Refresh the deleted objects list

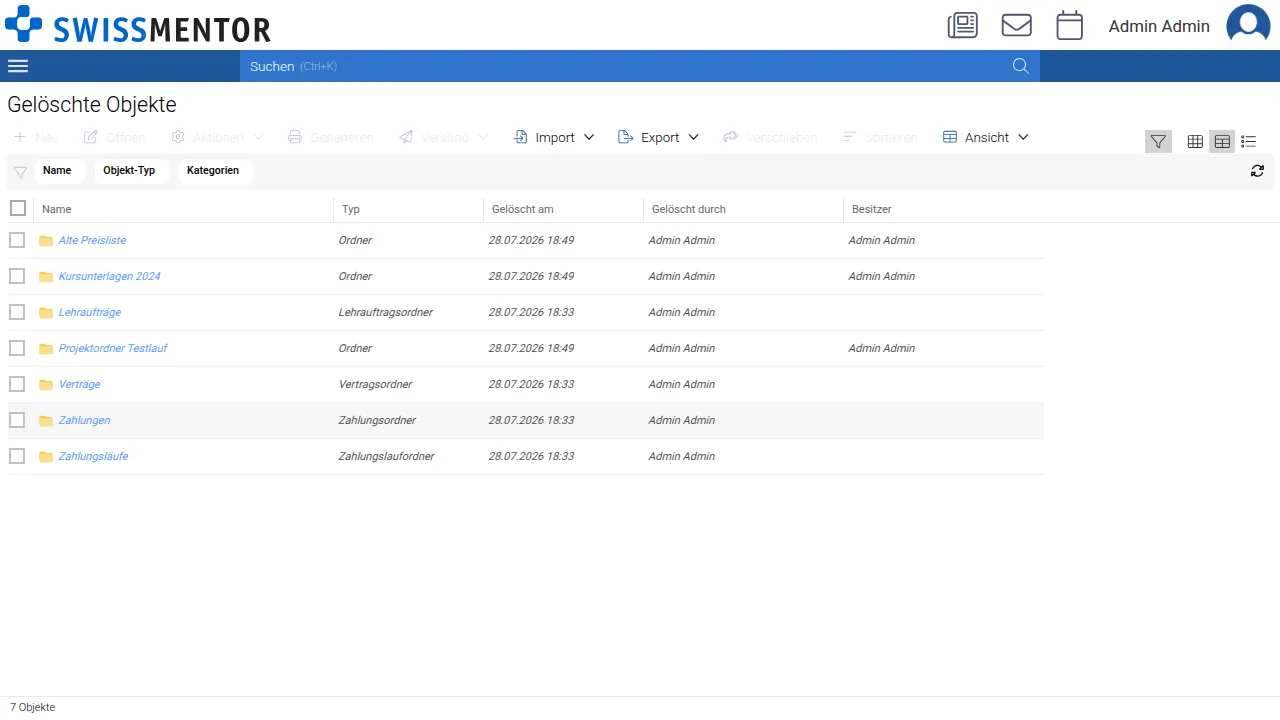click(x=1257, y=171)
